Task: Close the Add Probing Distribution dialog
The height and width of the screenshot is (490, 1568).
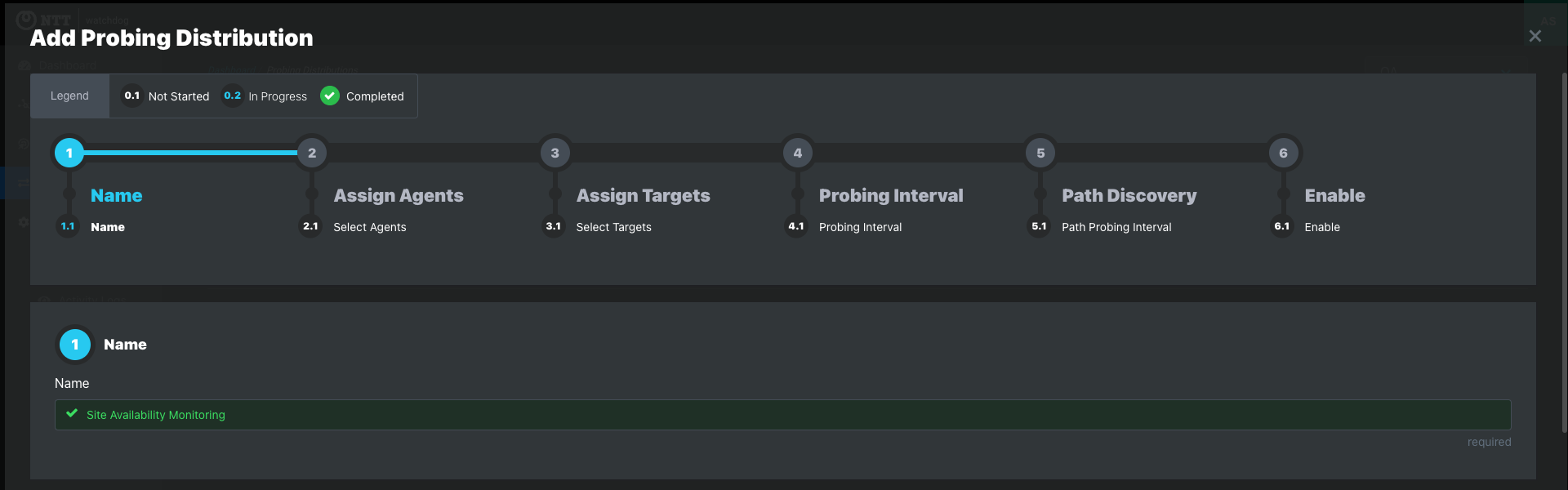Action: (1535, 36)
